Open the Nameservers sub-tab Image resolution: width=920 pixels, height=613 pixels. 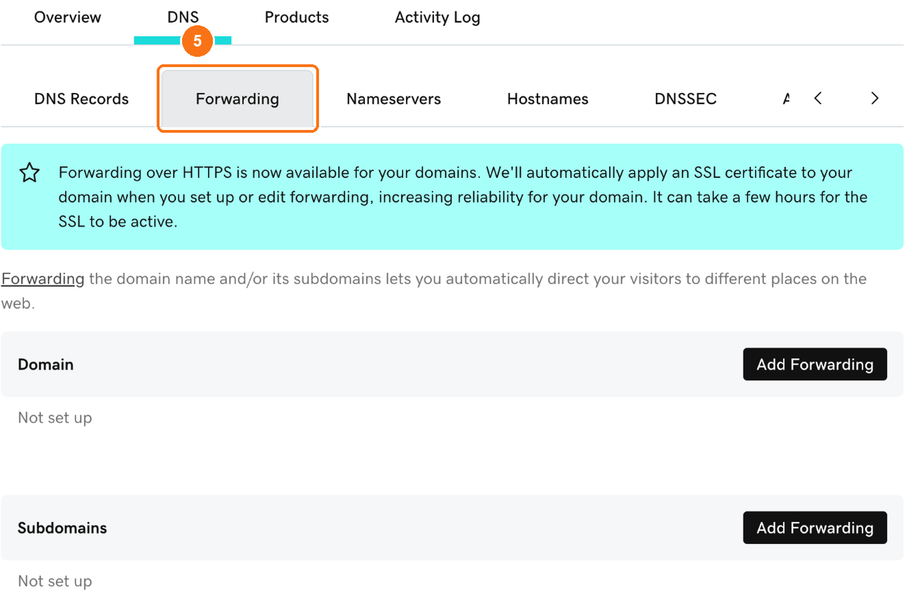pos(393,99)
